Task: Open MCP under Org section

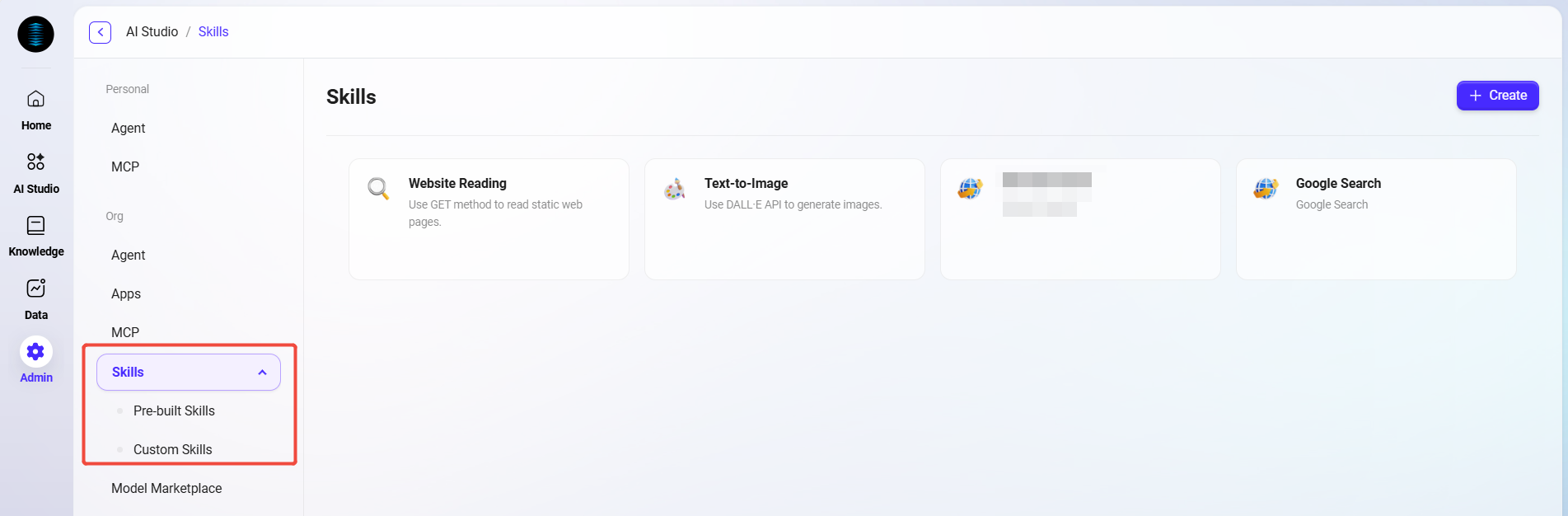Action: [x=125, y=332]
